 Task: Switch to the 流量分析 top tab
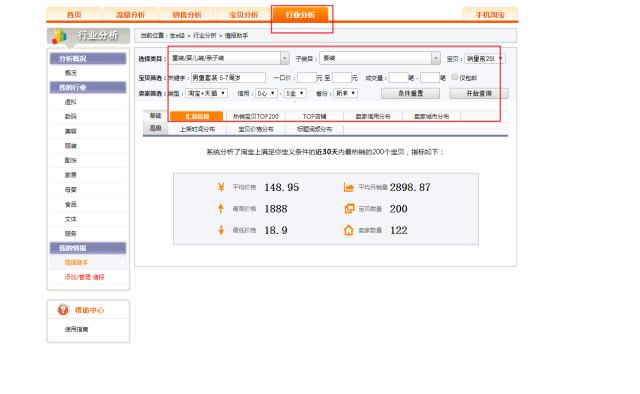coord(130,15)
